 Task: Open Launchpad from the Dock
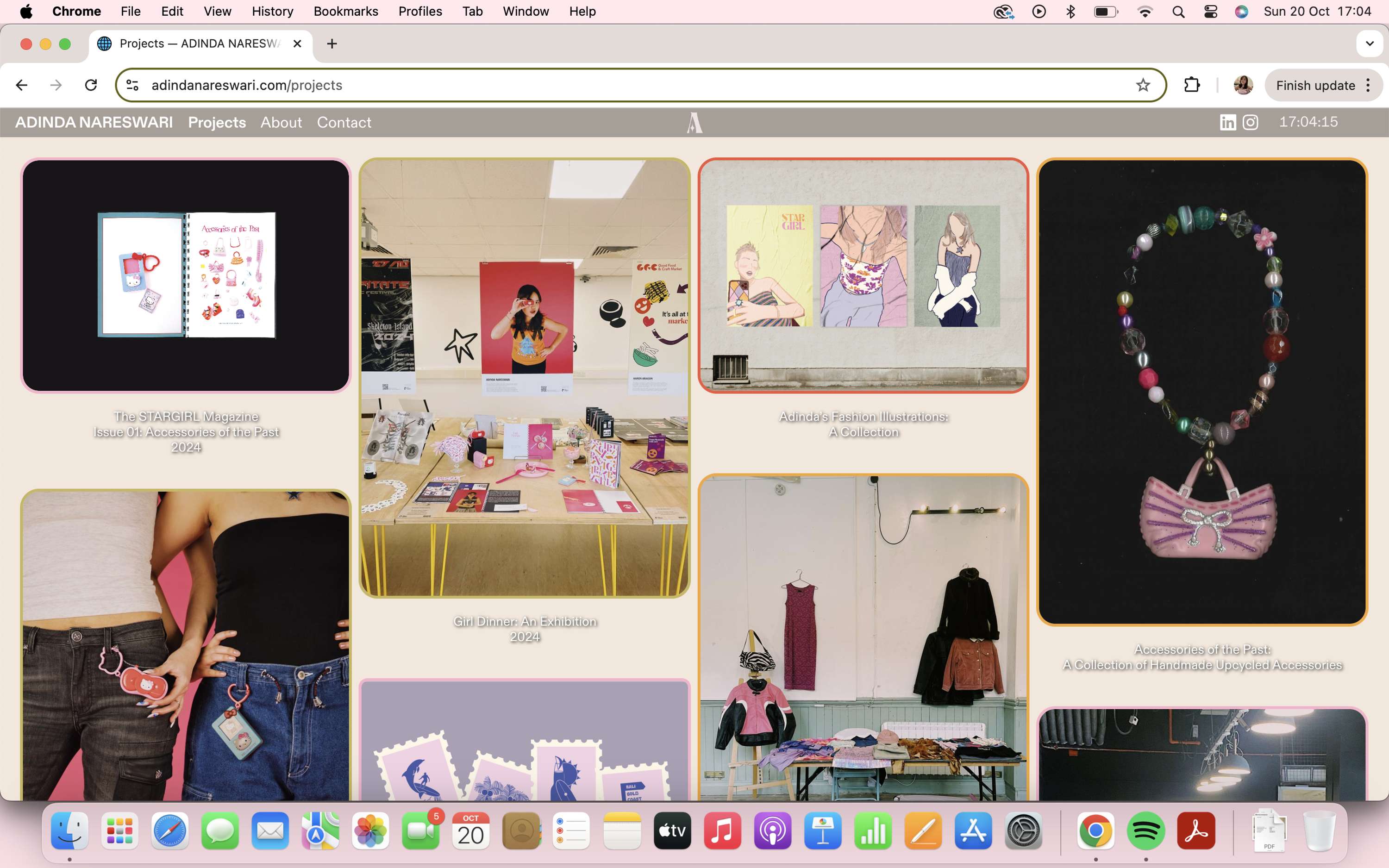tap(119, 831)
